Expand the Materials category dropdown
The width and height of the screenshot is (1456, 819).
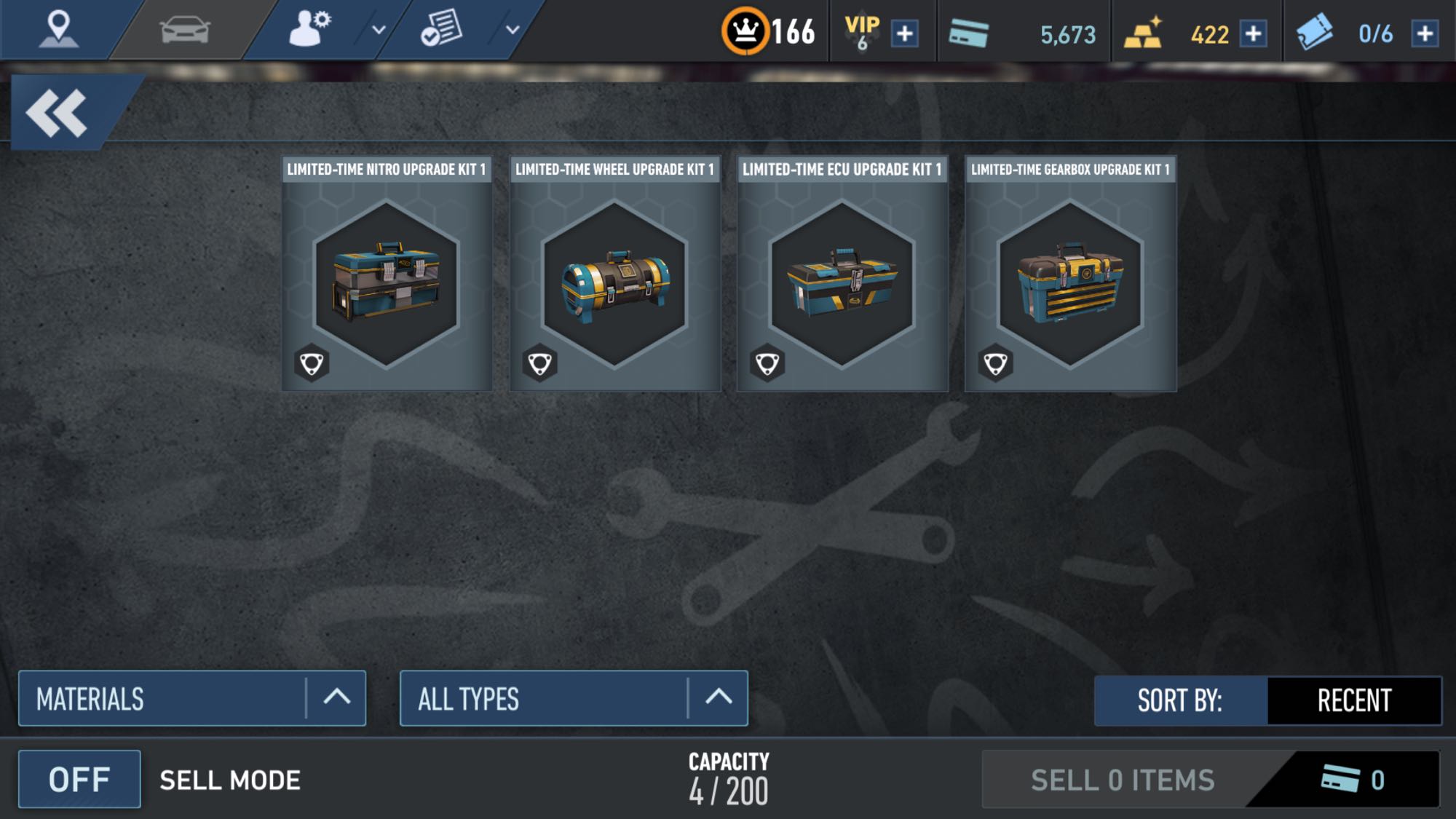[x=192, y=699]
